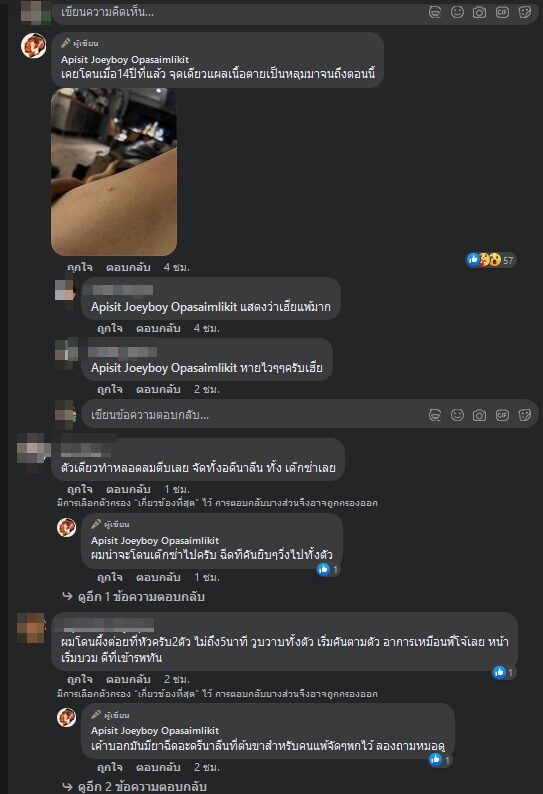
Task: Open the sticker icon in the top comment box
Action: 525,12
